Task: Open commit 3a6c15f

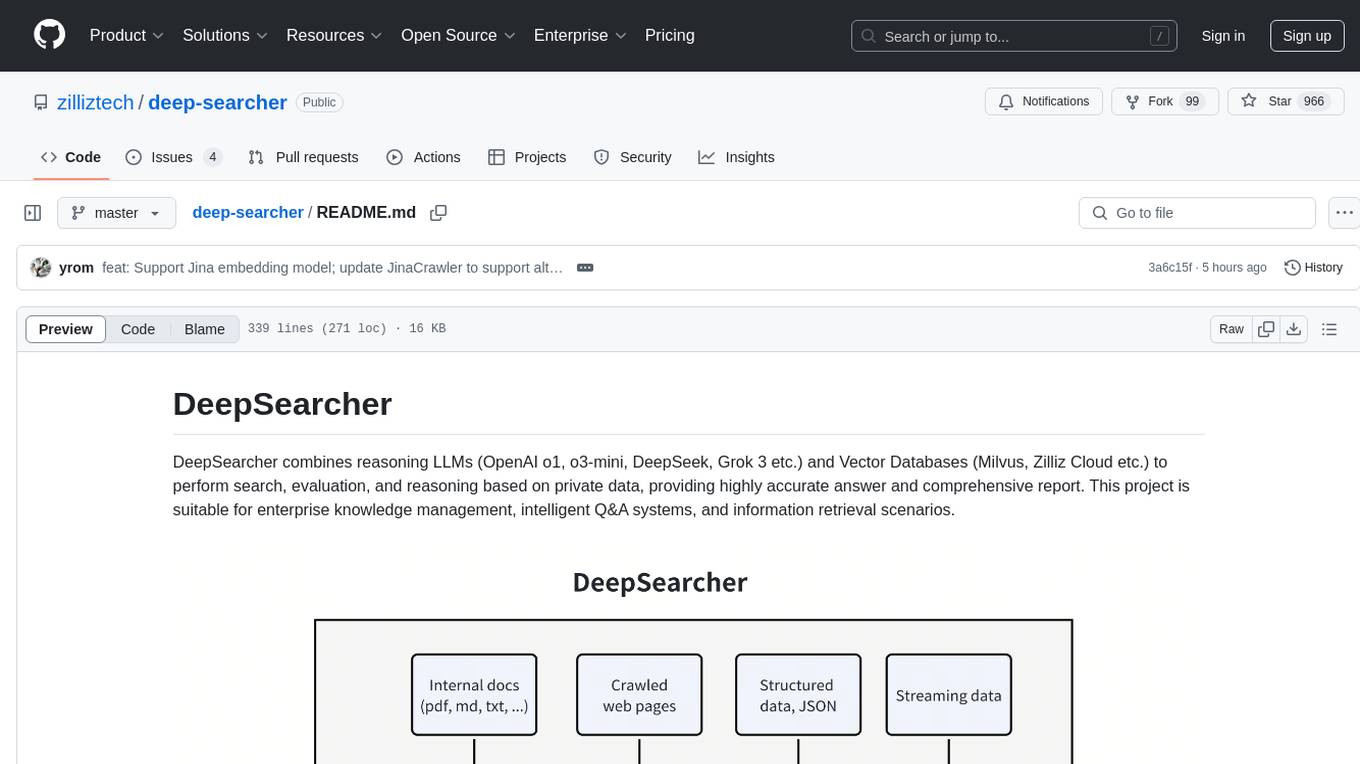Action: 1170,268
